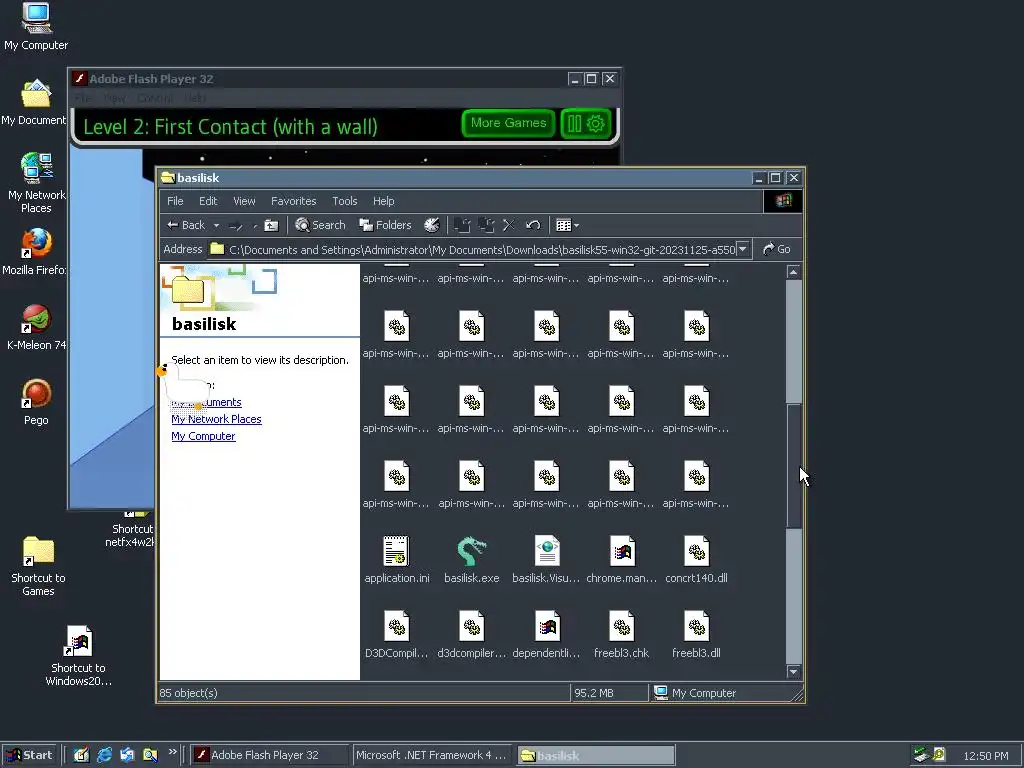The width and height of the screenshot is (1024, 768).
Task: Follow the My Documents link in side pane
Action: coord(206,402)
